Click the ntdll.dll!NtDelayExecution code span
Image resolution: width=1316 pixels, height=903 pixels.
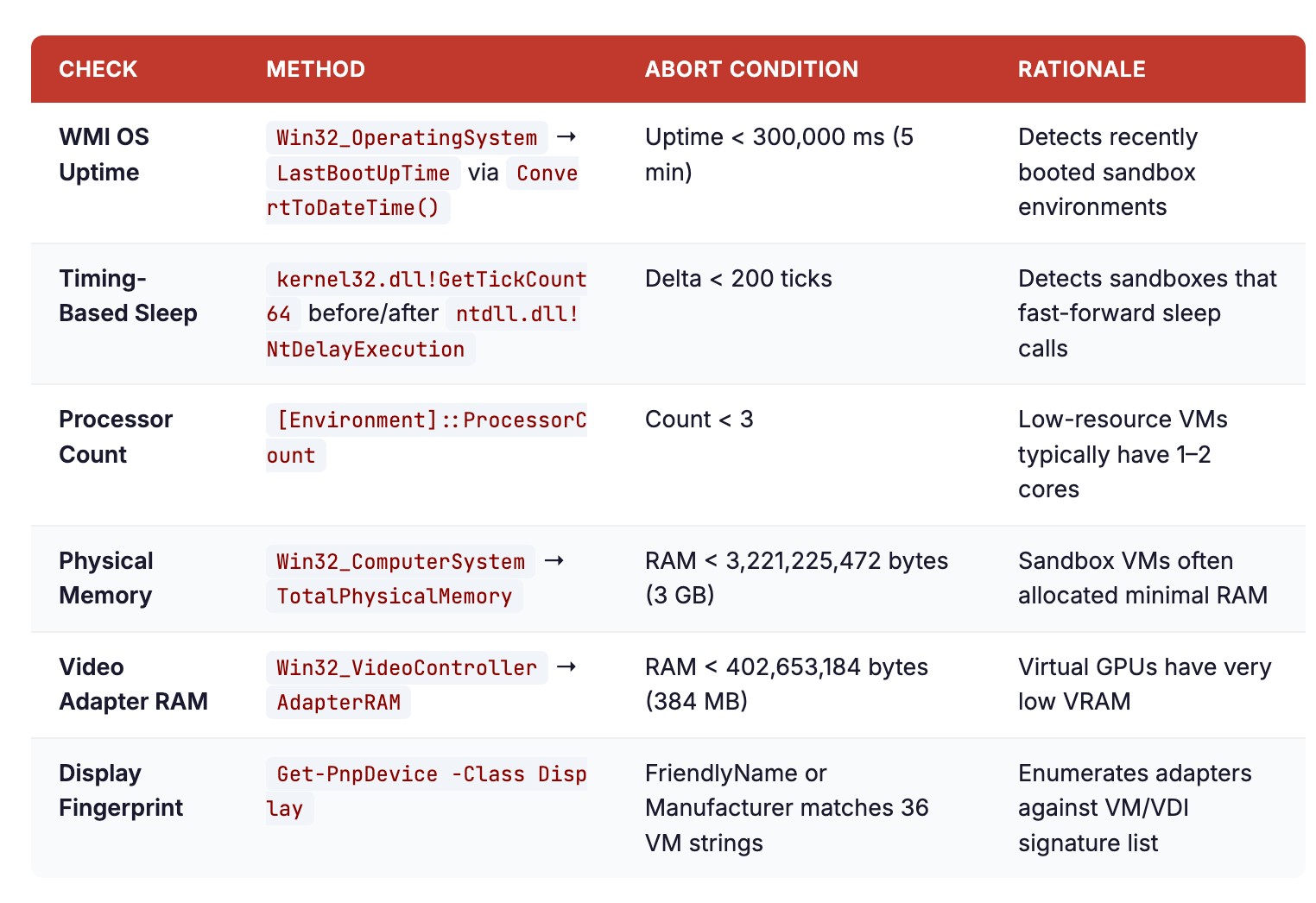point(421,332)
